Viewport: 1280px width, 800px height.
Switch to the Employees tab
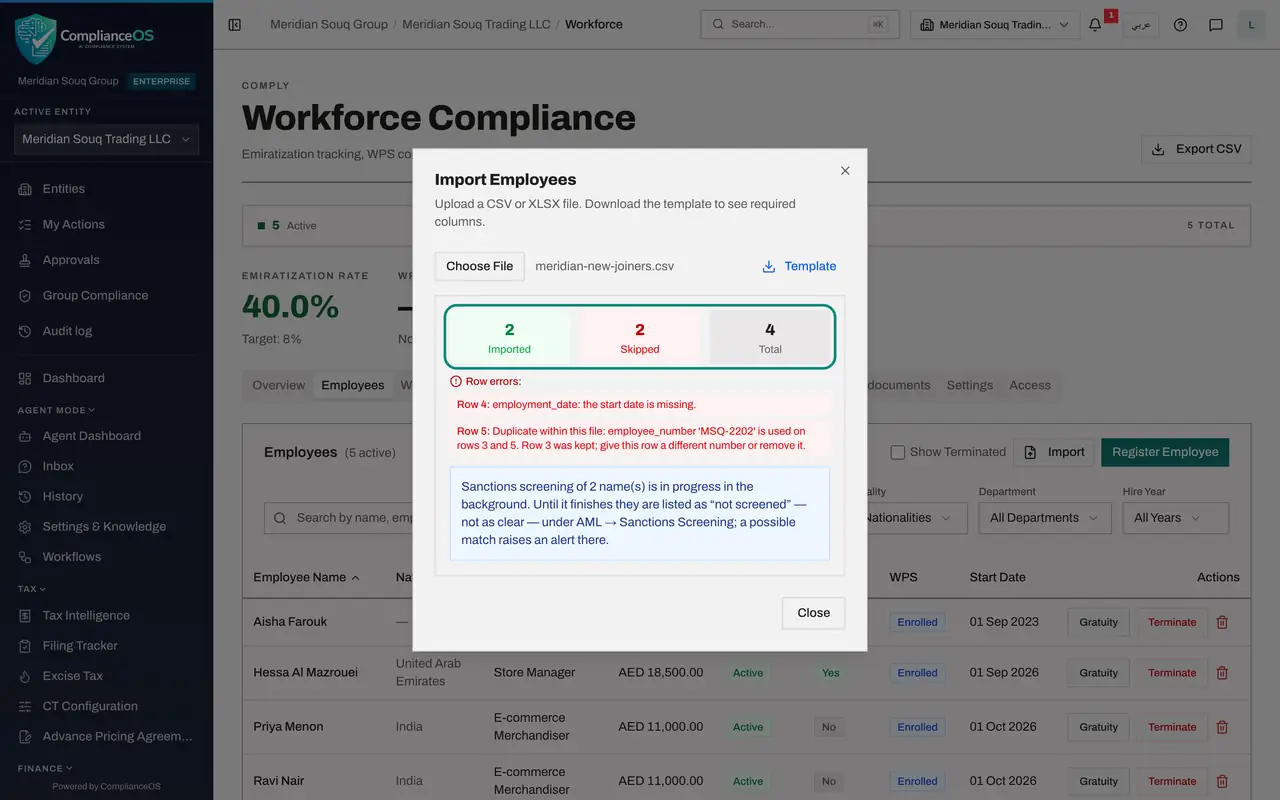pyautogui.click(x=353, y=385)
